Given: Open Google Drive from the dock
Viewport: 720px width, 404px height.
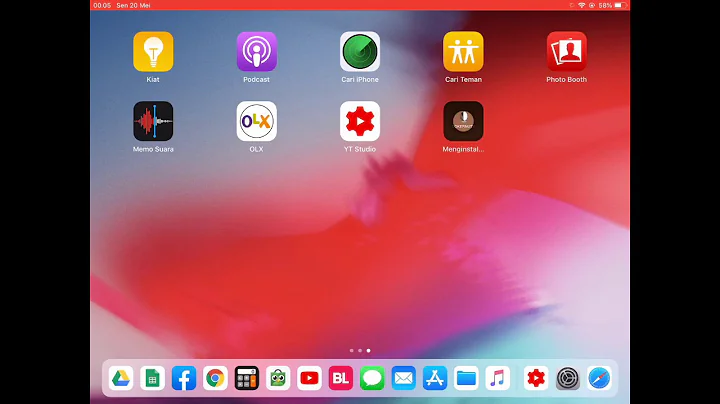Looking at the screenshot, I should click(121, 378).
